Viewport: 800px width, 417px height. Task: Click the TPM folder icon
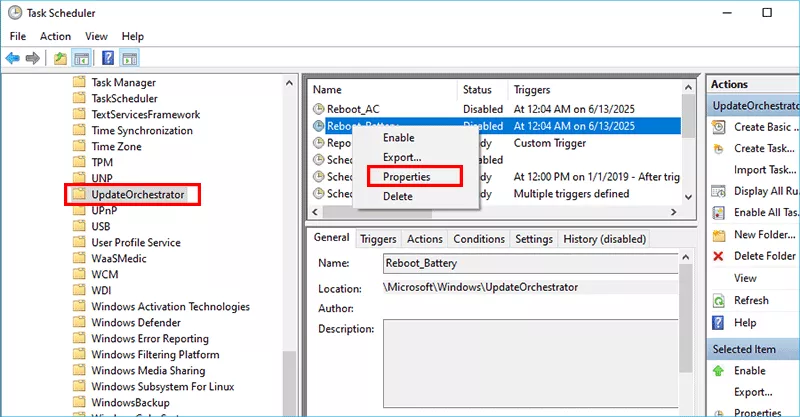click(x=79, y=162)
